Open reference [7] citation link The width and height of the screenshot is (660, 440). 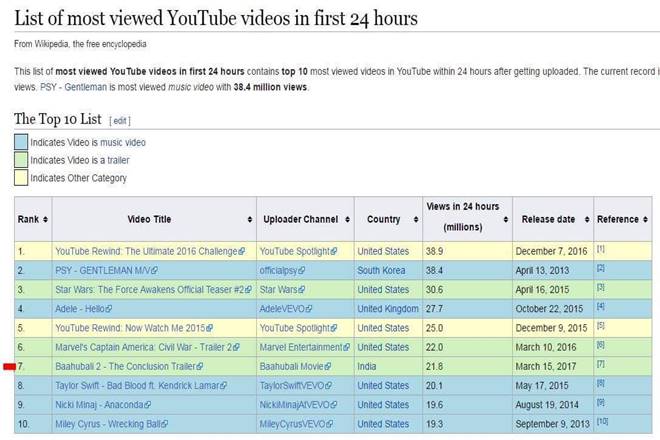(601, 366)
